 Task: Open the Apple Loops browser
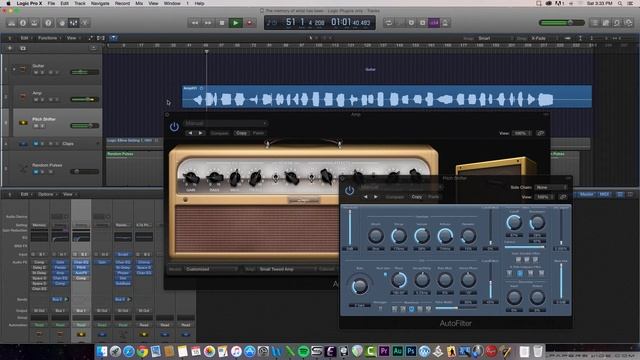coord(617,23)
